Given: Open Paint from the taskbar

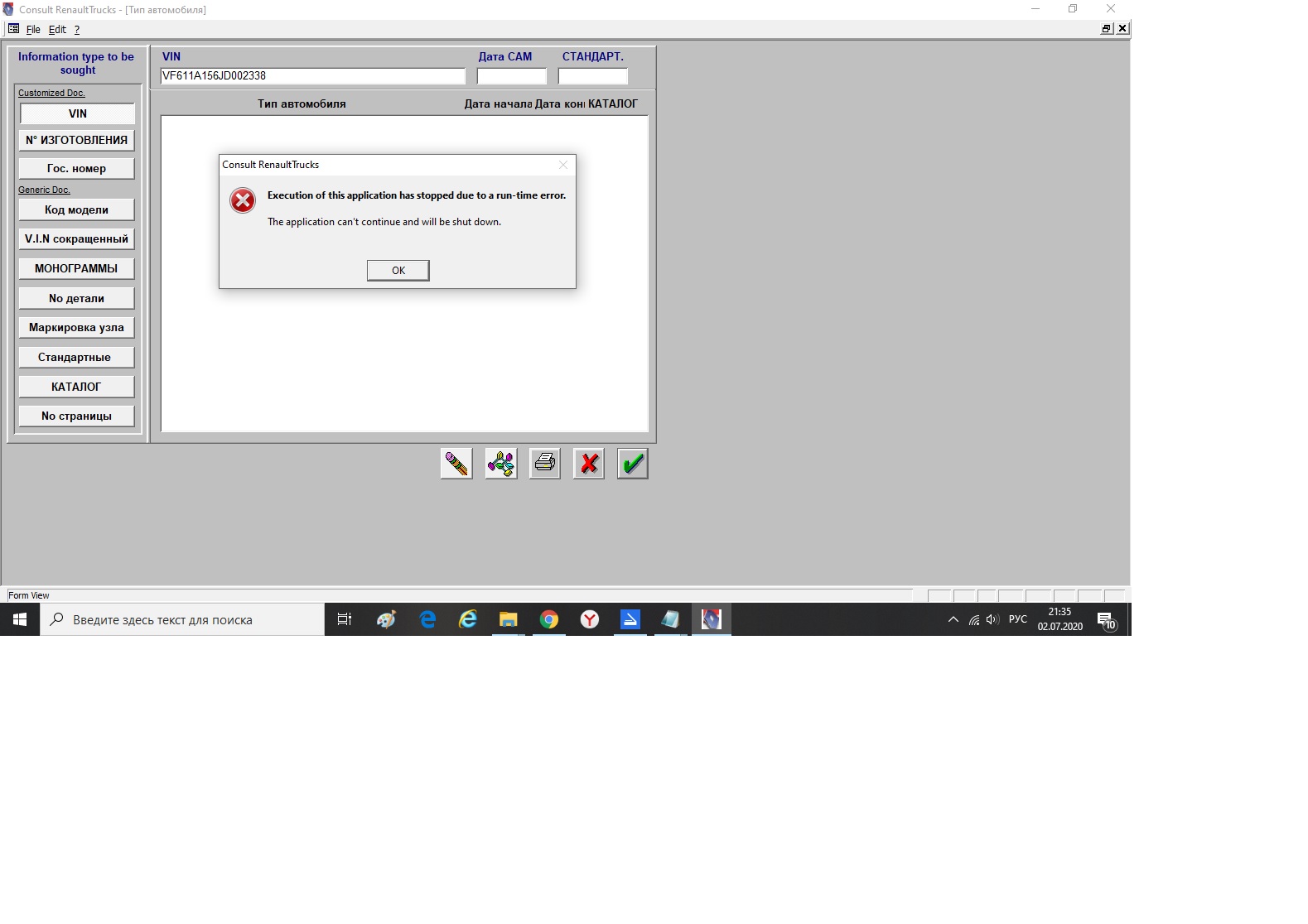Looking at the screenshot, I should point(386,619).
